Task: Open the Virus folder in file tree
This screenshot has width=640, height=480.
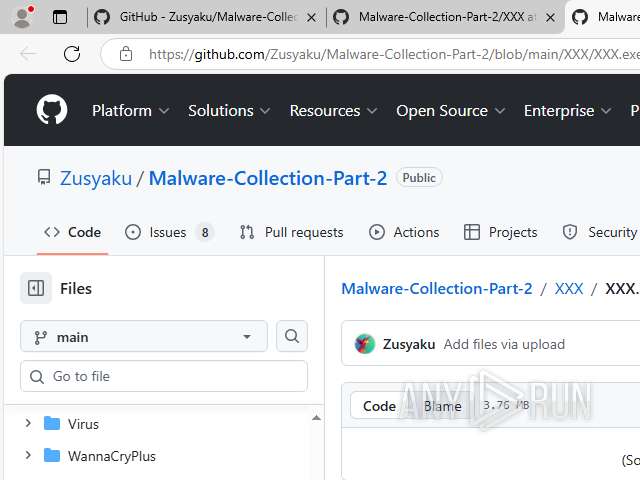Action: click(83, 424)
